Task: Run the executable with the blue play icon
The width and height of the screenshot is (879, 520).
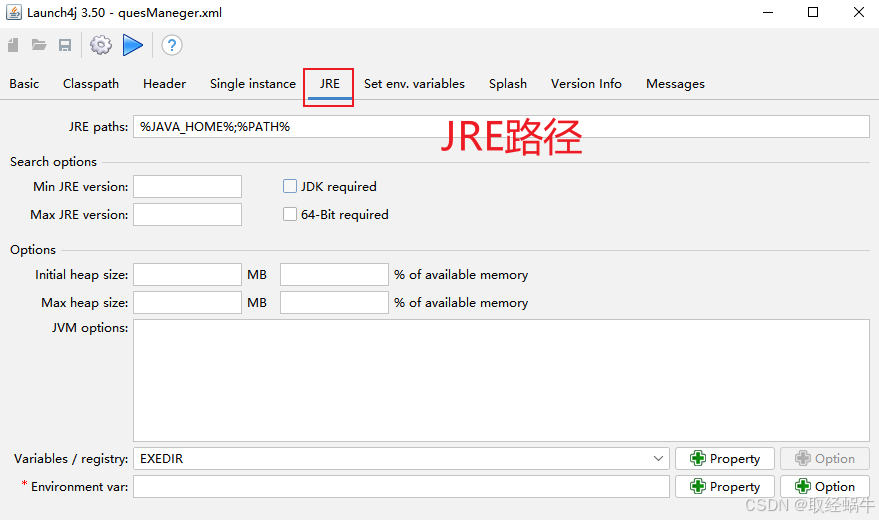Action: click(x=133, y=45)
